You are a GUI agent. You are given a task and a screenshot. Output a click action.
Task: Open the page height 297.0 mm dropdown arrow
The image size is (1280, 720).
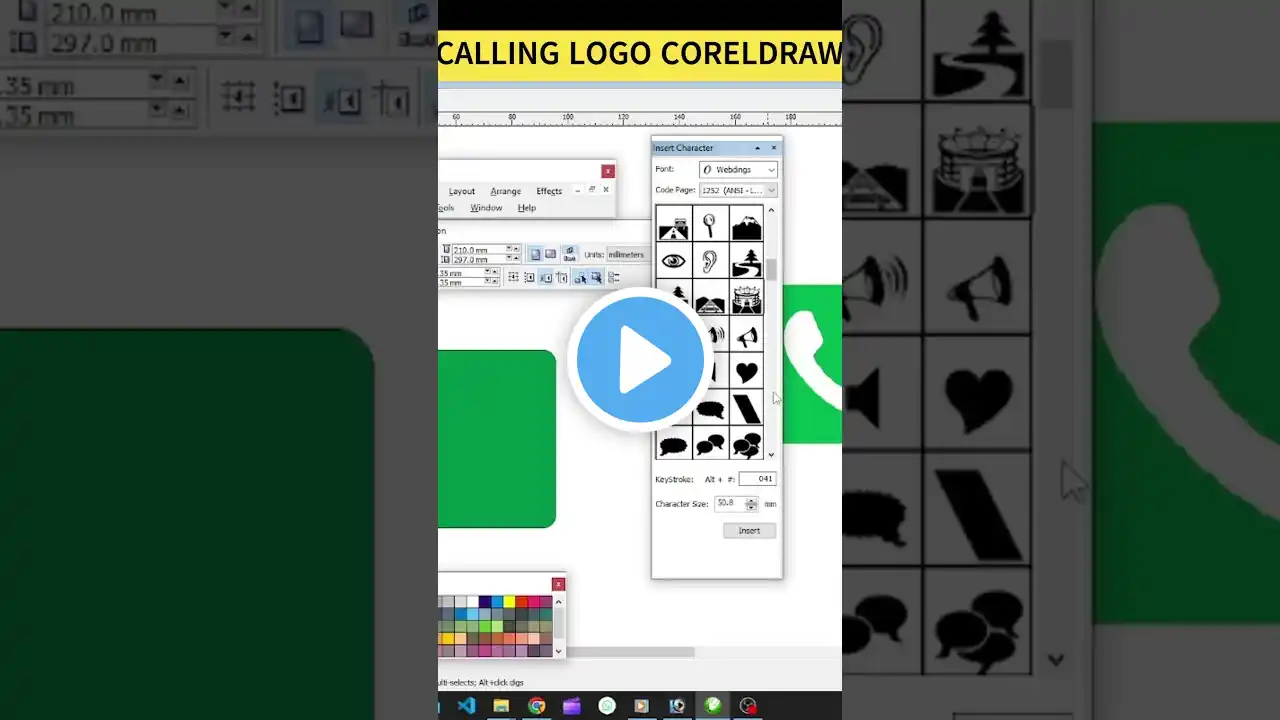pyautogui.click(x=508, y=259)
